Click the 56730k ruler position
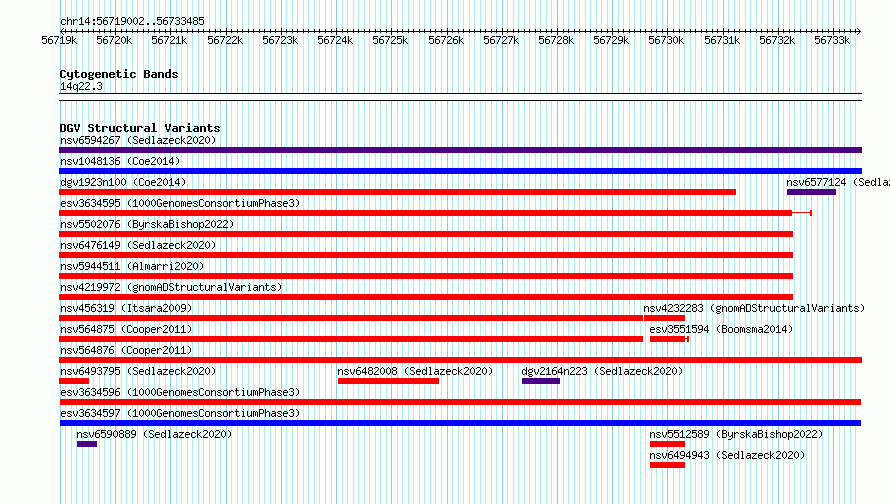890x504 pixels. pos(666,40)
